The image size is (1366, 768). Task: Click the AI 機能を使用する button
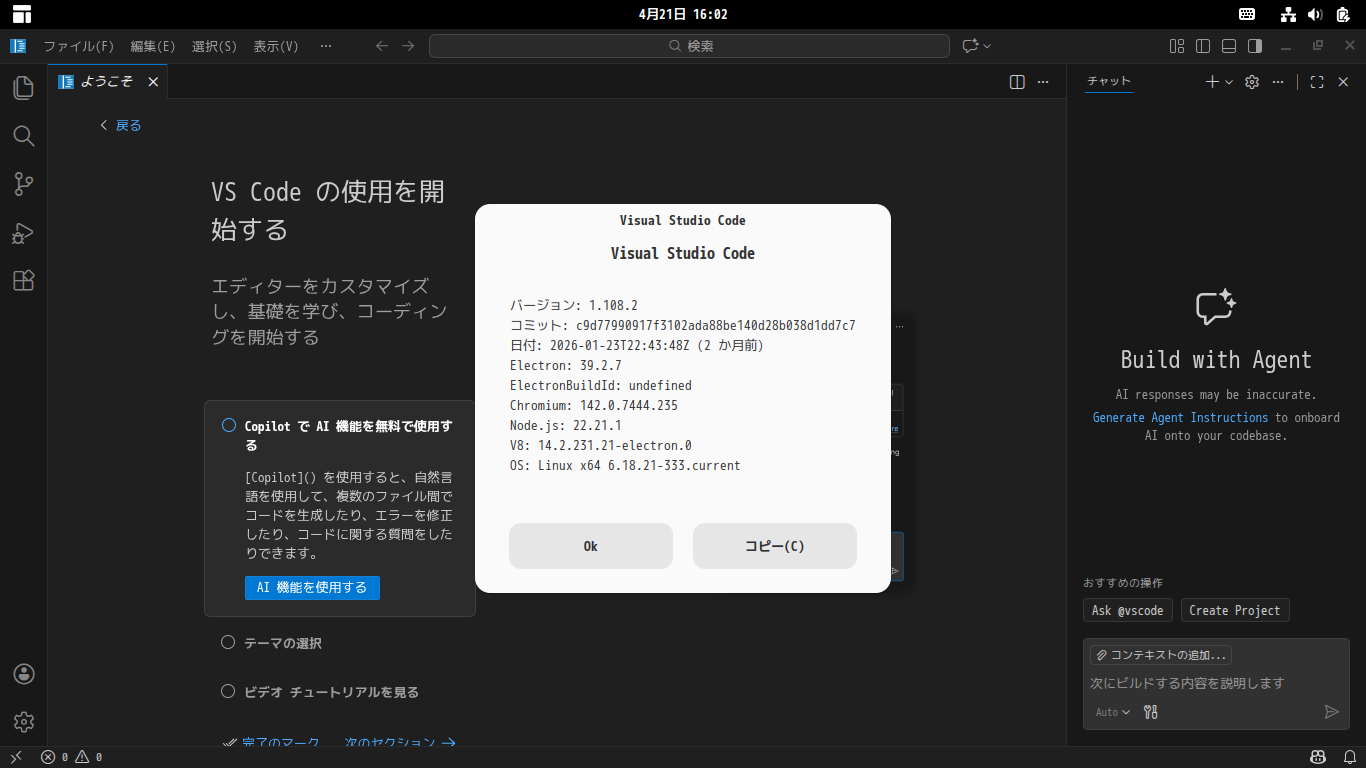tap(312, 588)
